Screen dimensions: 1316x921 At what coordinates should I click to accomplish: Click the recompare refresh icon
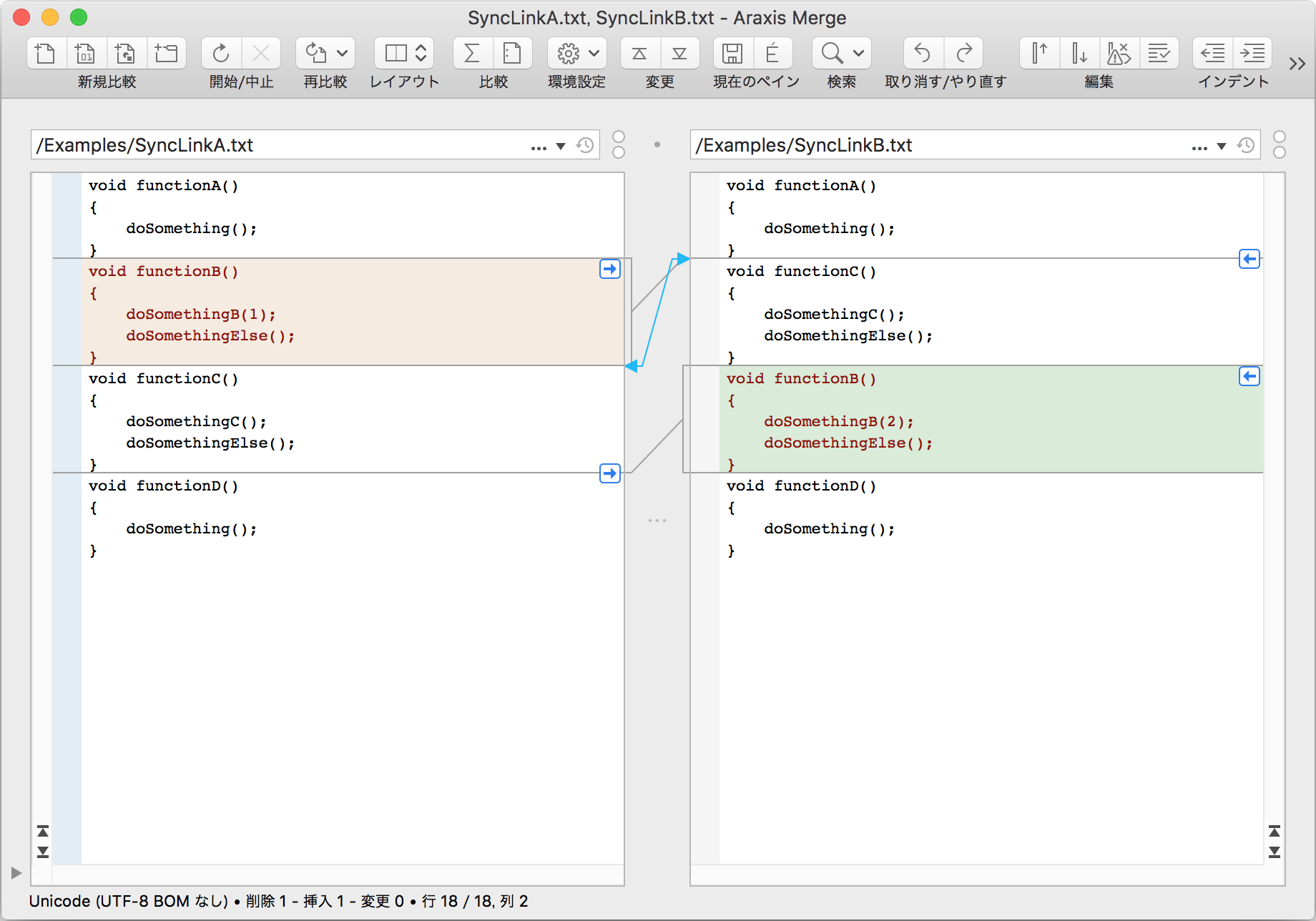316,53
